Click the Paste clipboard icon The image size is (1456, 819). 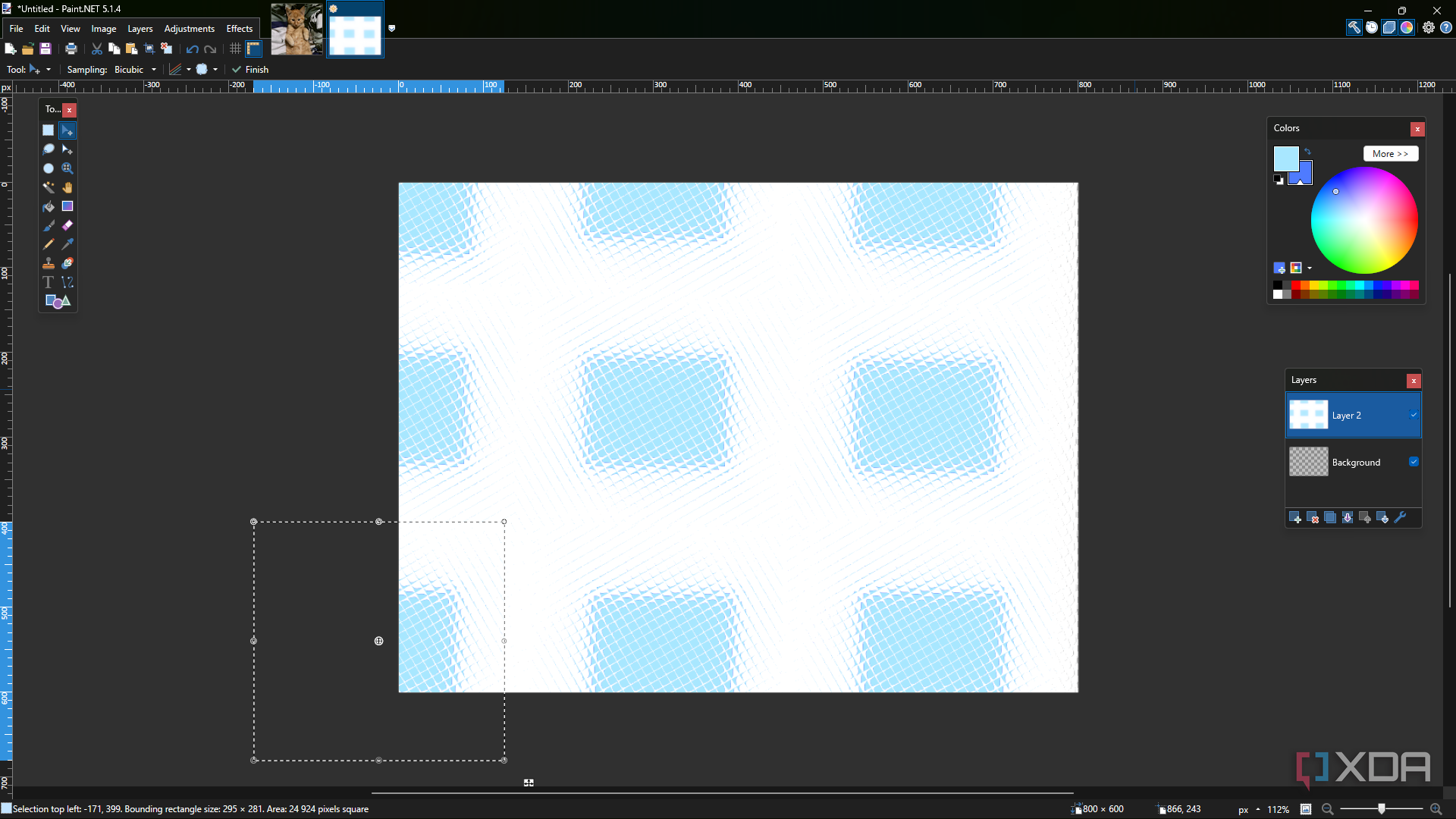pos(132,49)
